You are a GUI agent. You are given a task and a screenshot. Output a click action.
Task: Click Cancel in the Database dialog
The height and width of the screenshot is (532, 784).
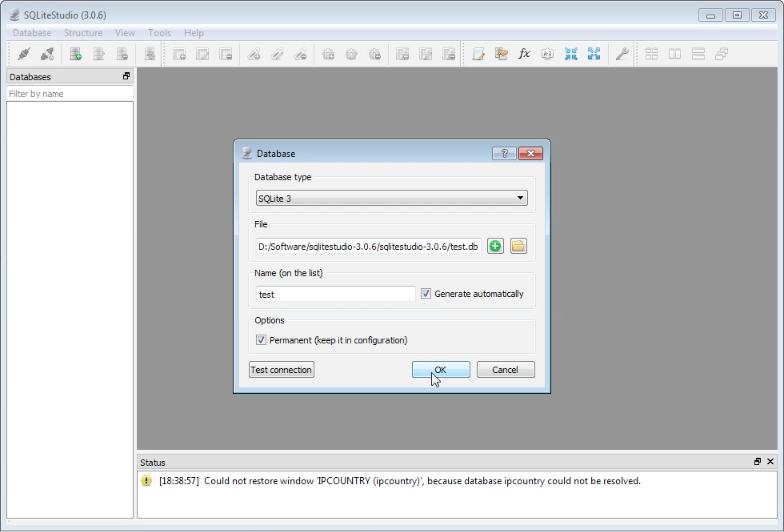506,370
